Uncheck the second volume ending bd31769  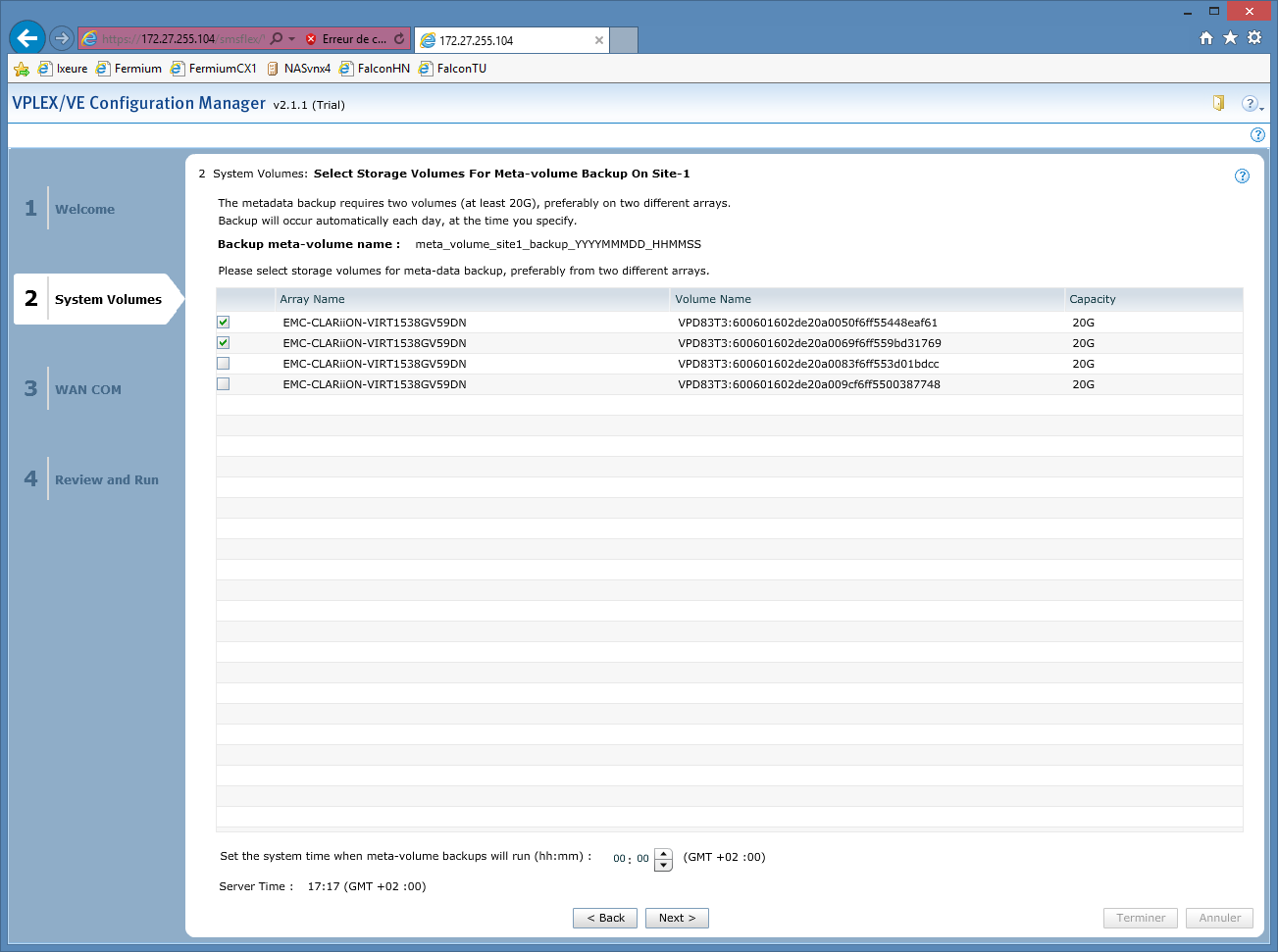click(224, 343)
